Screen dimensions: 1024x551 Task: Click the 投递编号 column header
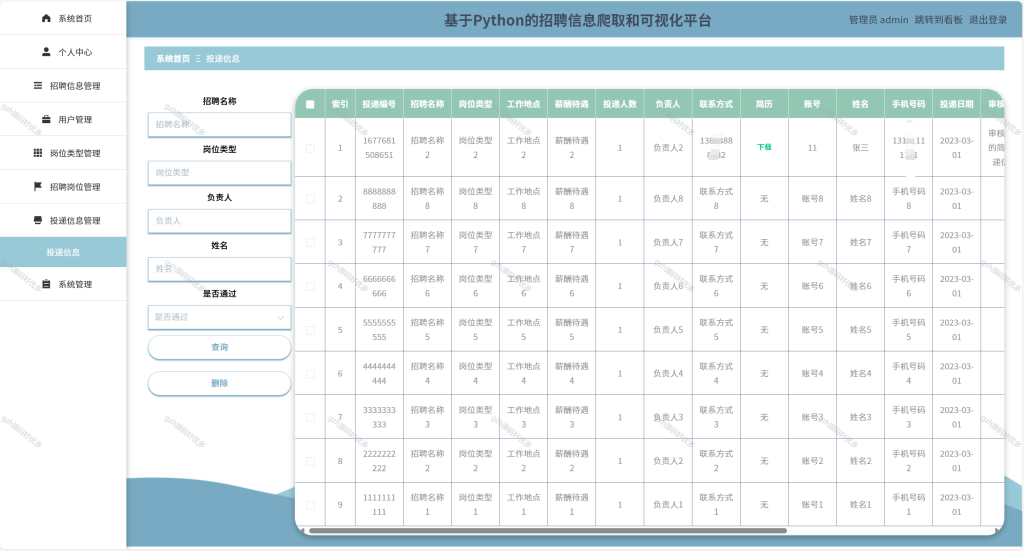point(379,104)
